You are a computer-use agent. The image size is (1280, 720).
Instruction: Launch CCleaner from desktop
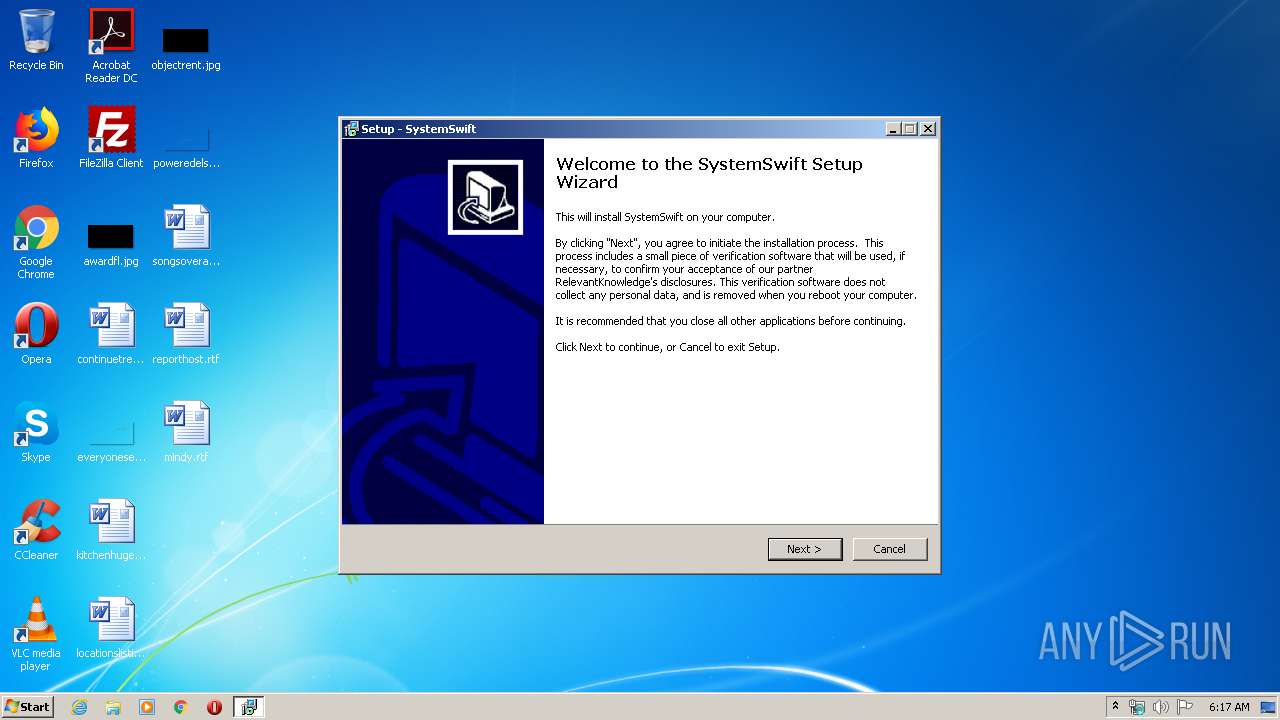coord(36,530)
